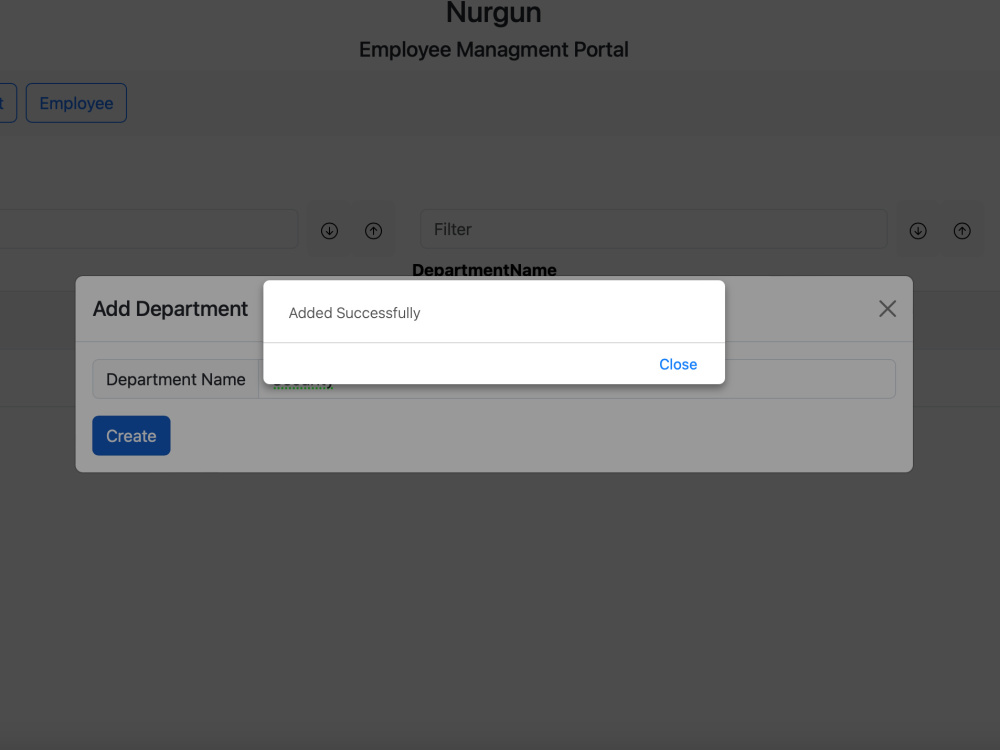Sort DepartmentName descending with down-arrow icon
1000x750 pixels.
click(918, 231)
